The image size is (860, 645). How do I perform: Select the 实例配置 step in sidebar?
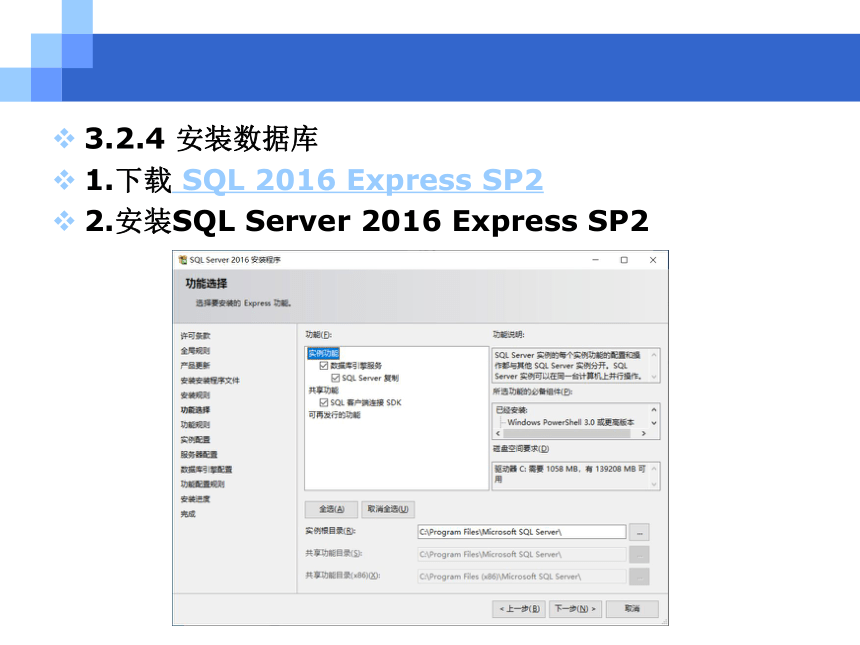click(195, 439)
